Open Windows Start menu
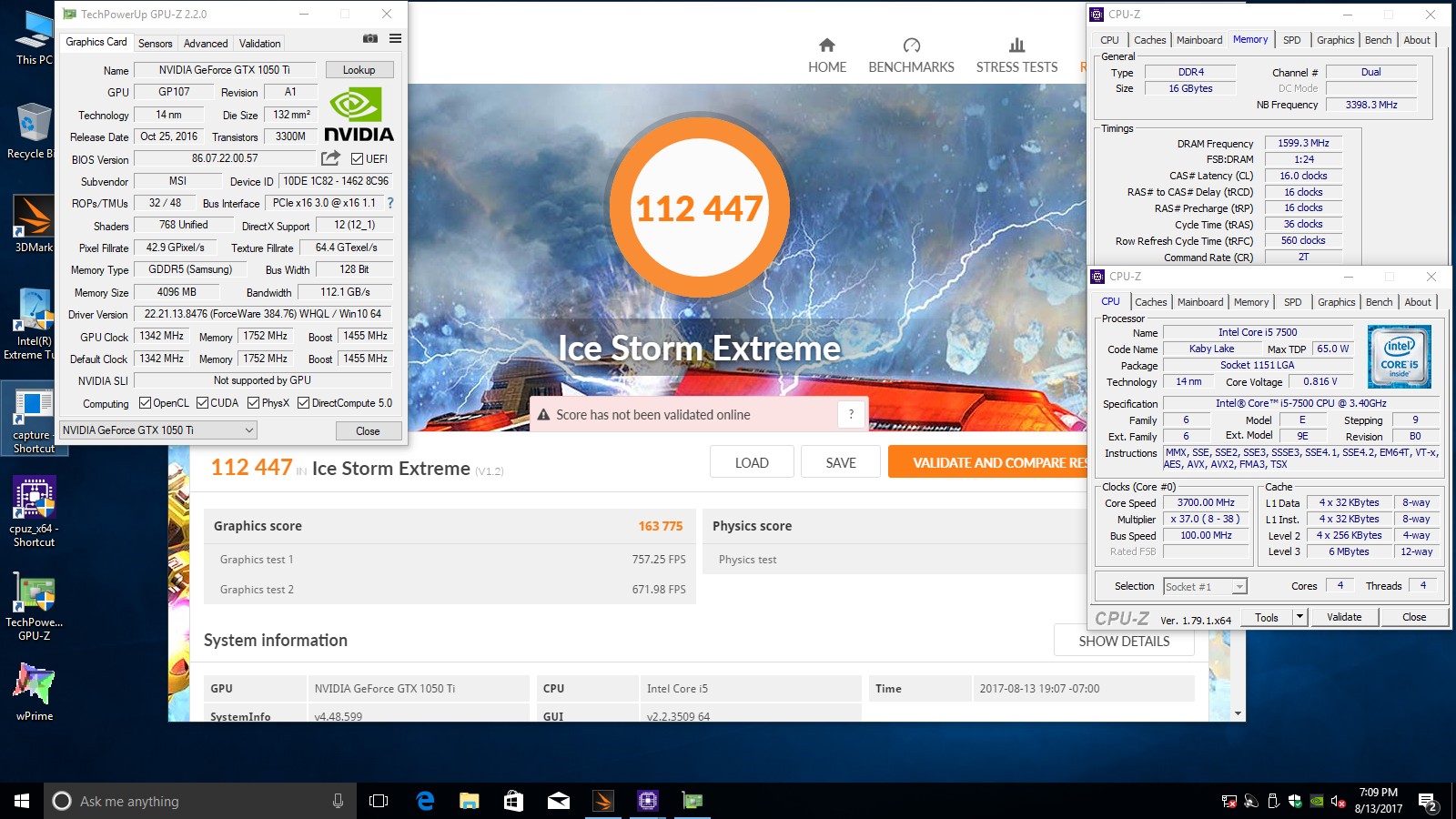 coord(22,801)
